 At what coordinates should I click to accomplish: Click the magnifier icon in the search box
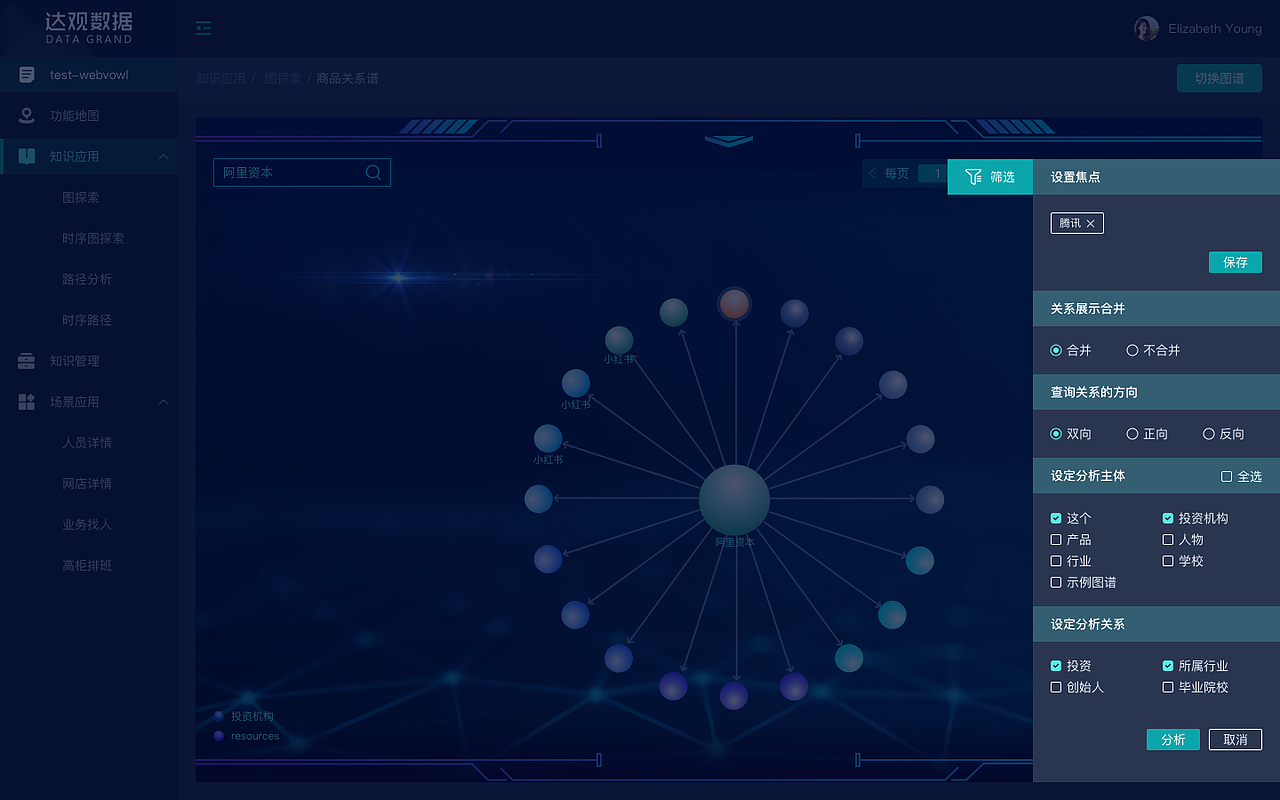(373, 172)
